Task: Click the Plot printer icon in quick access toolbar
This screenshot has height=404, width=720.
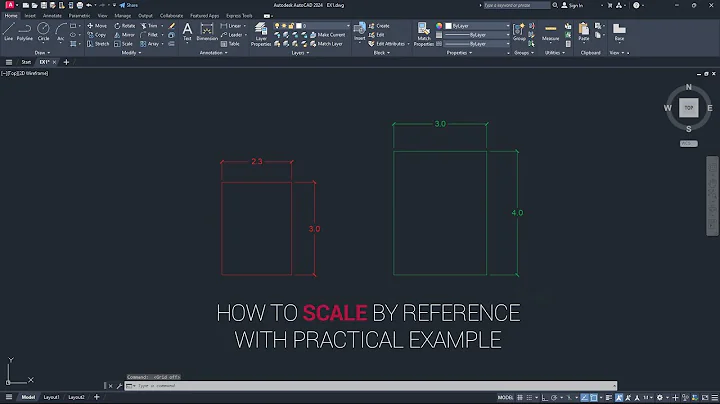Action: (x=79, y=5)
